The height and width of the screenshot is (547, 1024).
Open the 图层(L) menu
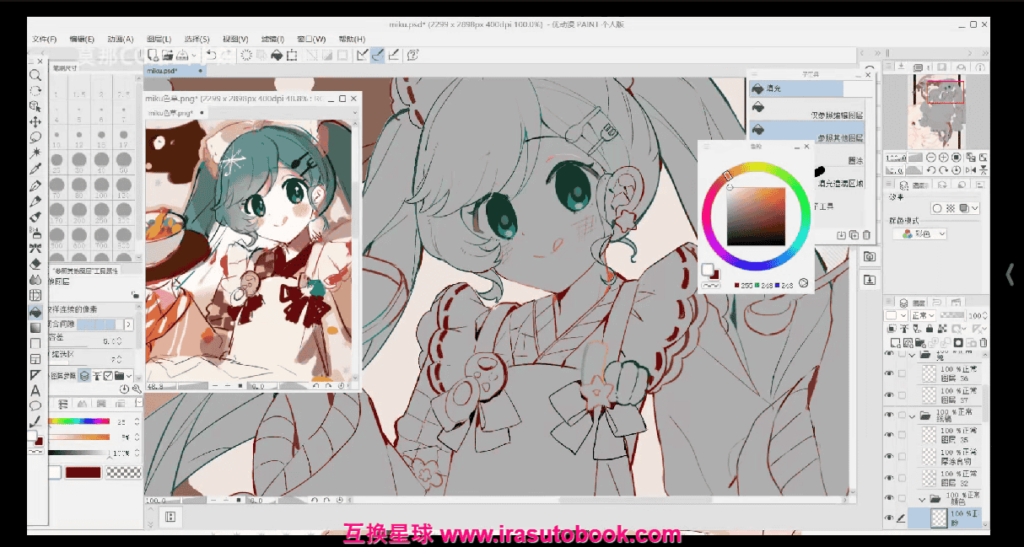pos(159,39)
